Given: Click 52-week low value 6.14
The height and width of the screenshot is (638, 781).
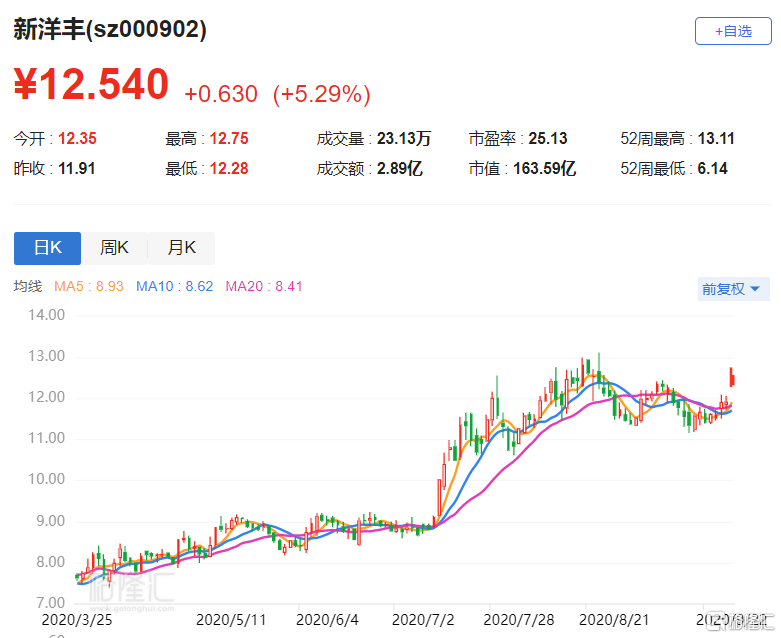Looking at the screenshot, I should click(x=712, y=168).
